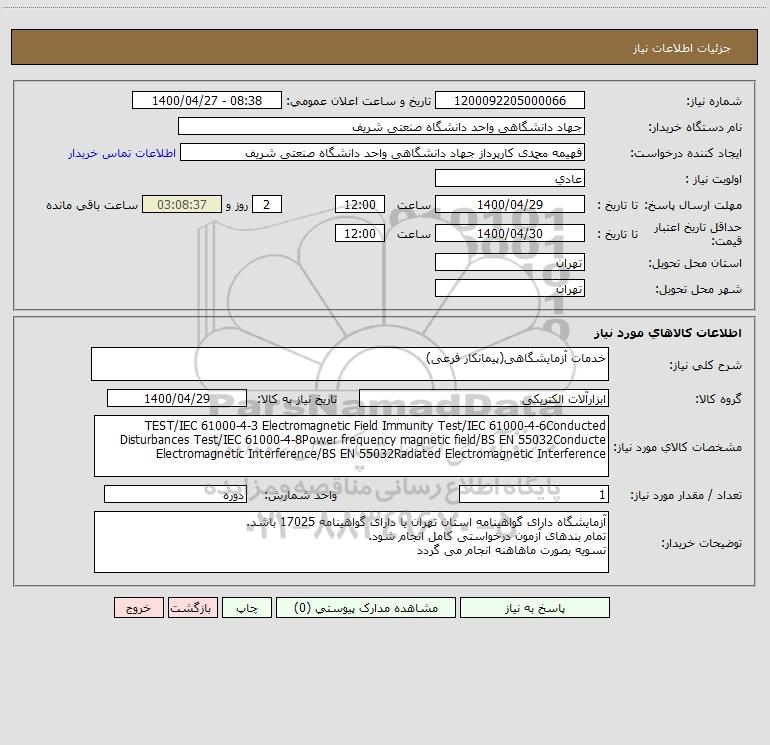770x745 pixels.
Task: Click the توضیحات خریدار text area
Action: point(351,542)
